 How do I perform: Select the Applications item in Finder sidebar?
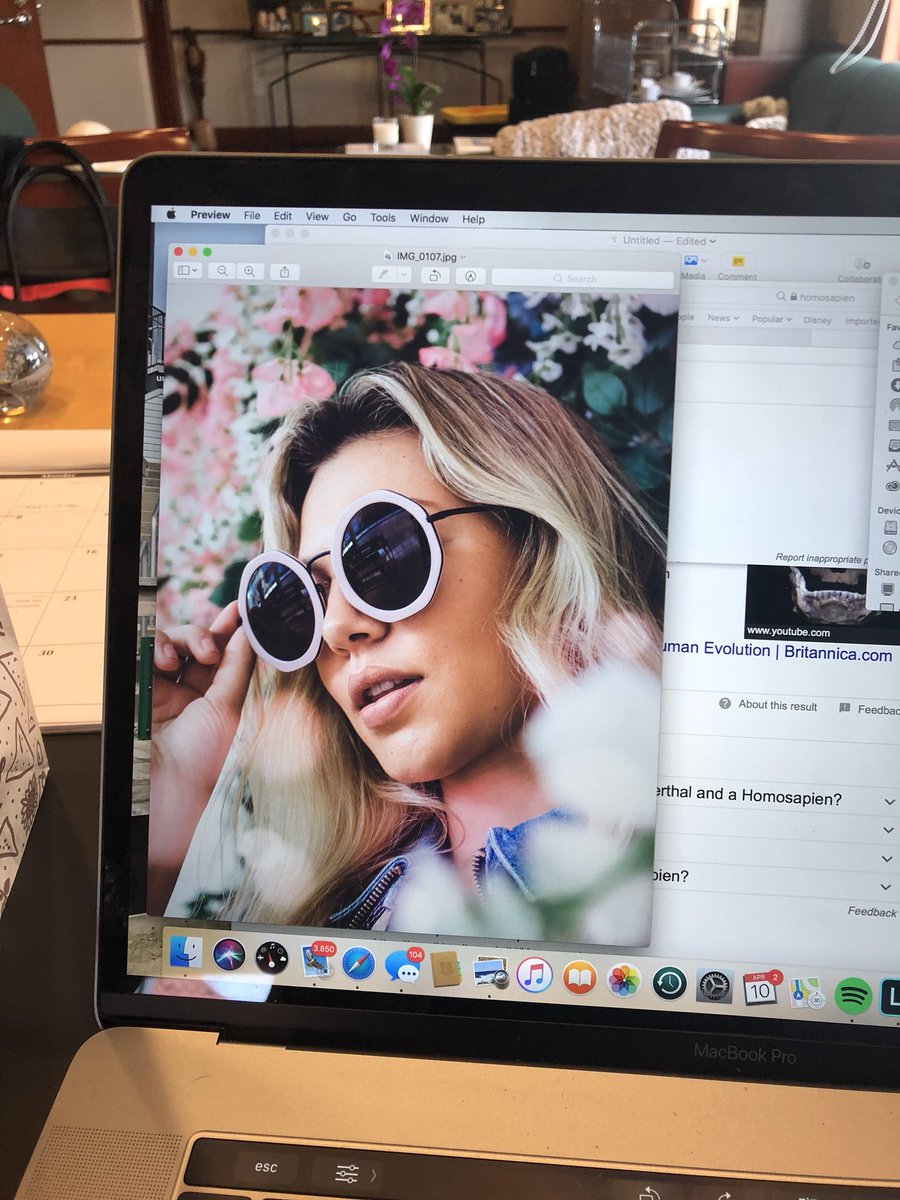point(894,465)
